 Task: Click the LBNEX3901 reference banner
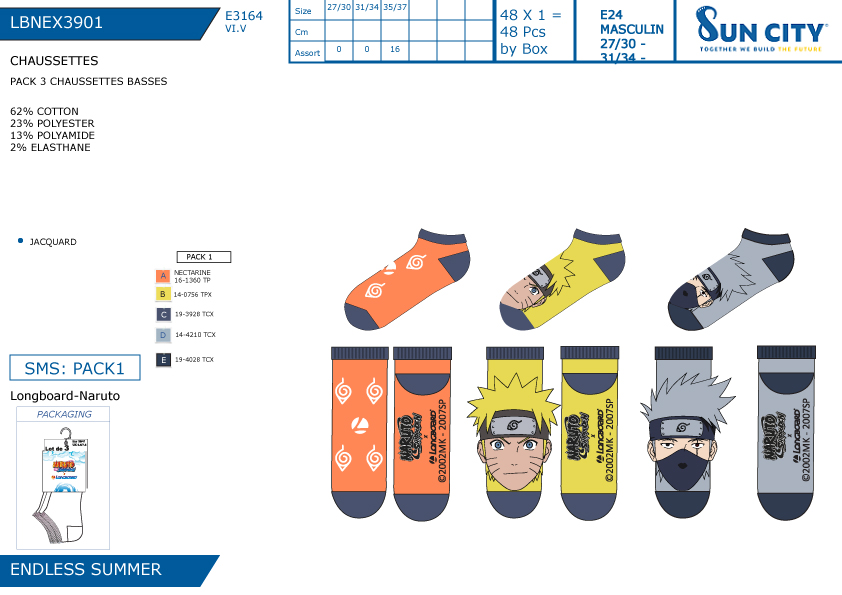[105, 23]
